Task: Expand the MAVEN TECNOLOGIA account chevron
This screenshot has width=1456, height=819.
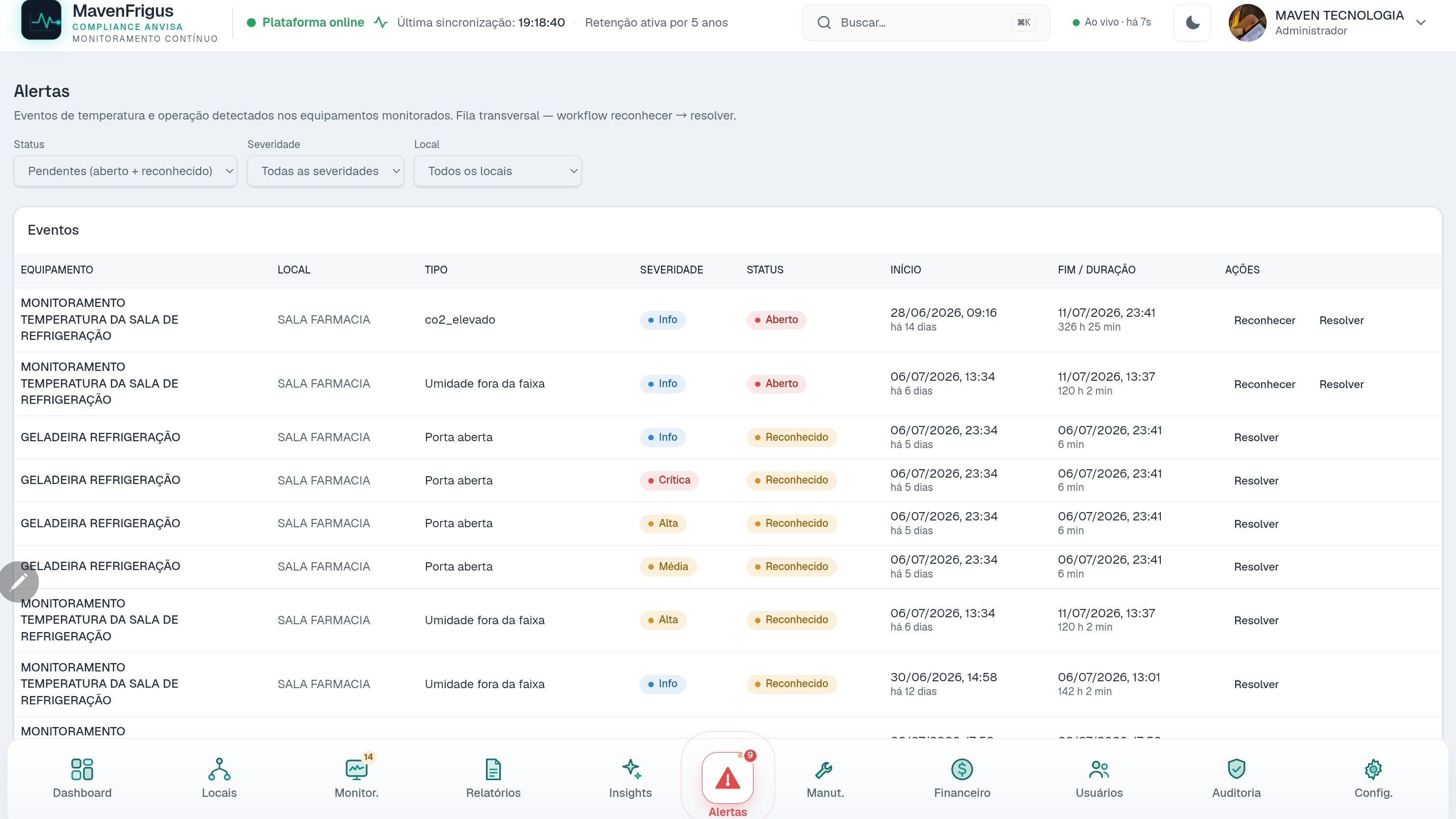Action: pyautogui.click(x=1421, y=23)
